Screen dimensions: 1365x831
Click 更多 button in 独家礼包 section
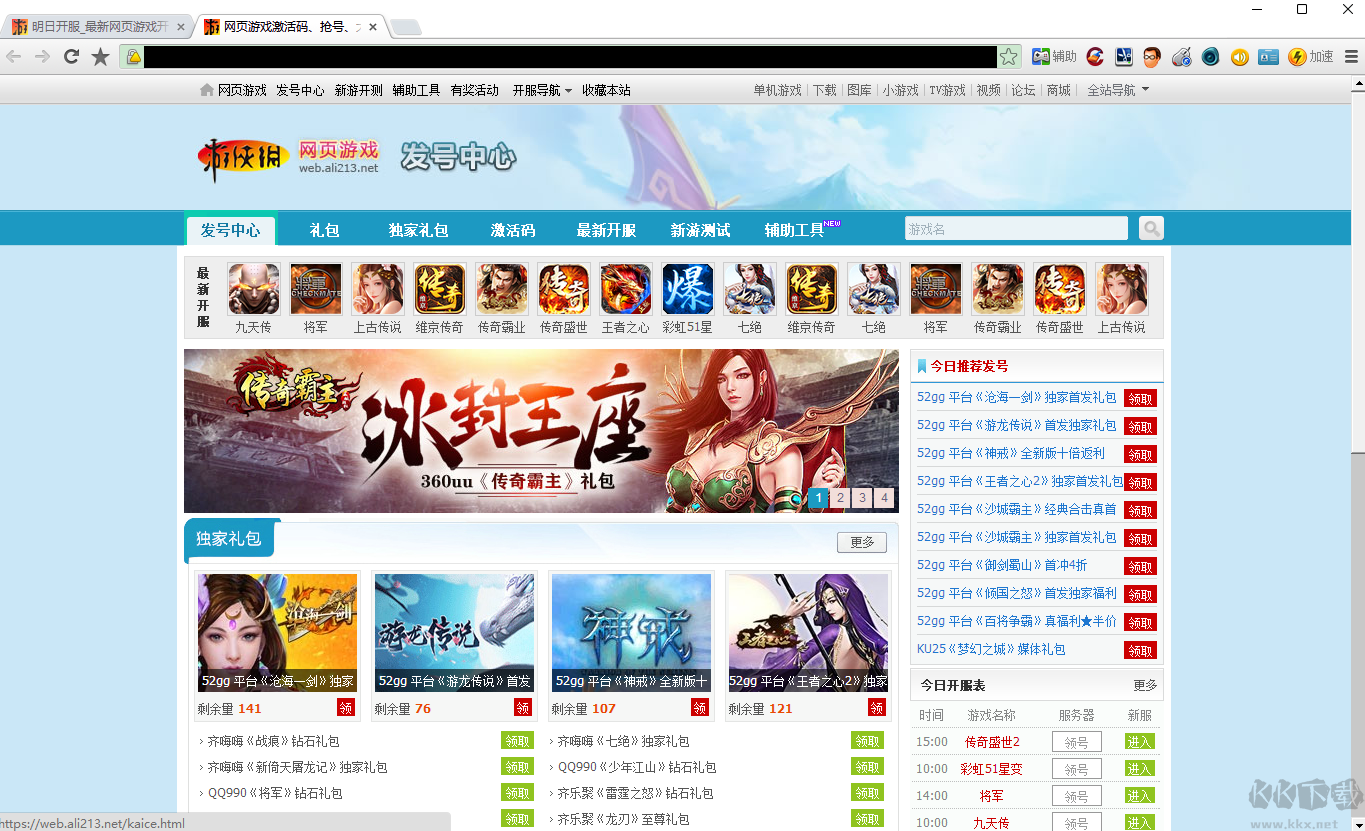pyautogui.click(x=862, y=542)
